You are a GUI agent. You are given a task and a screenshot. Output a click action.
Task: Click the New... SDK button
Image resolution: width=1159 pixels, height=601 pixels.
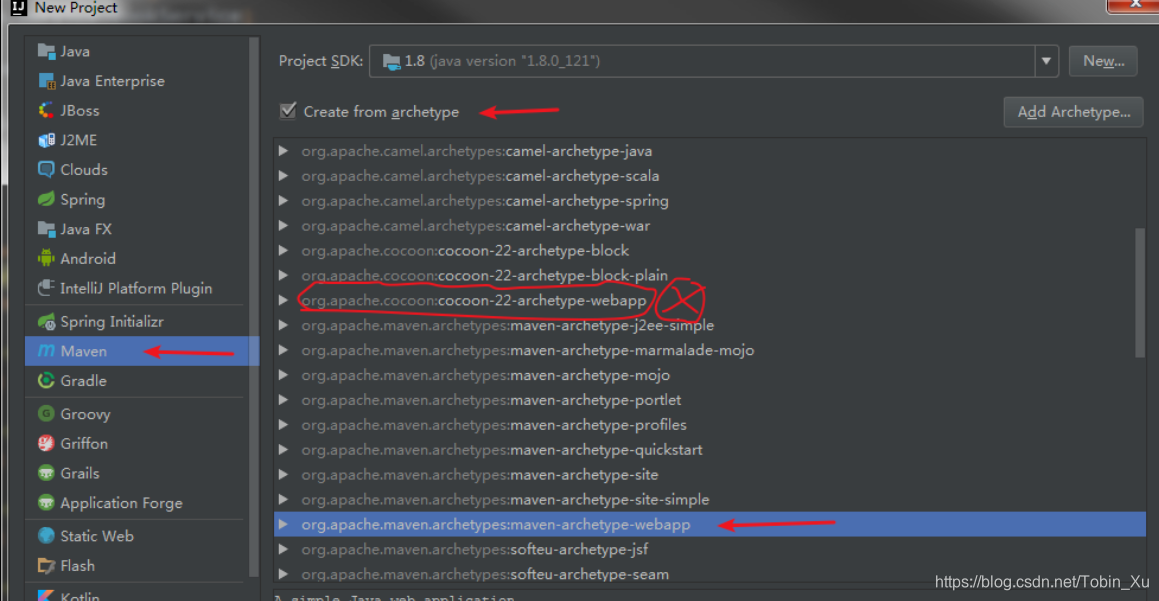coord(1104,61)
